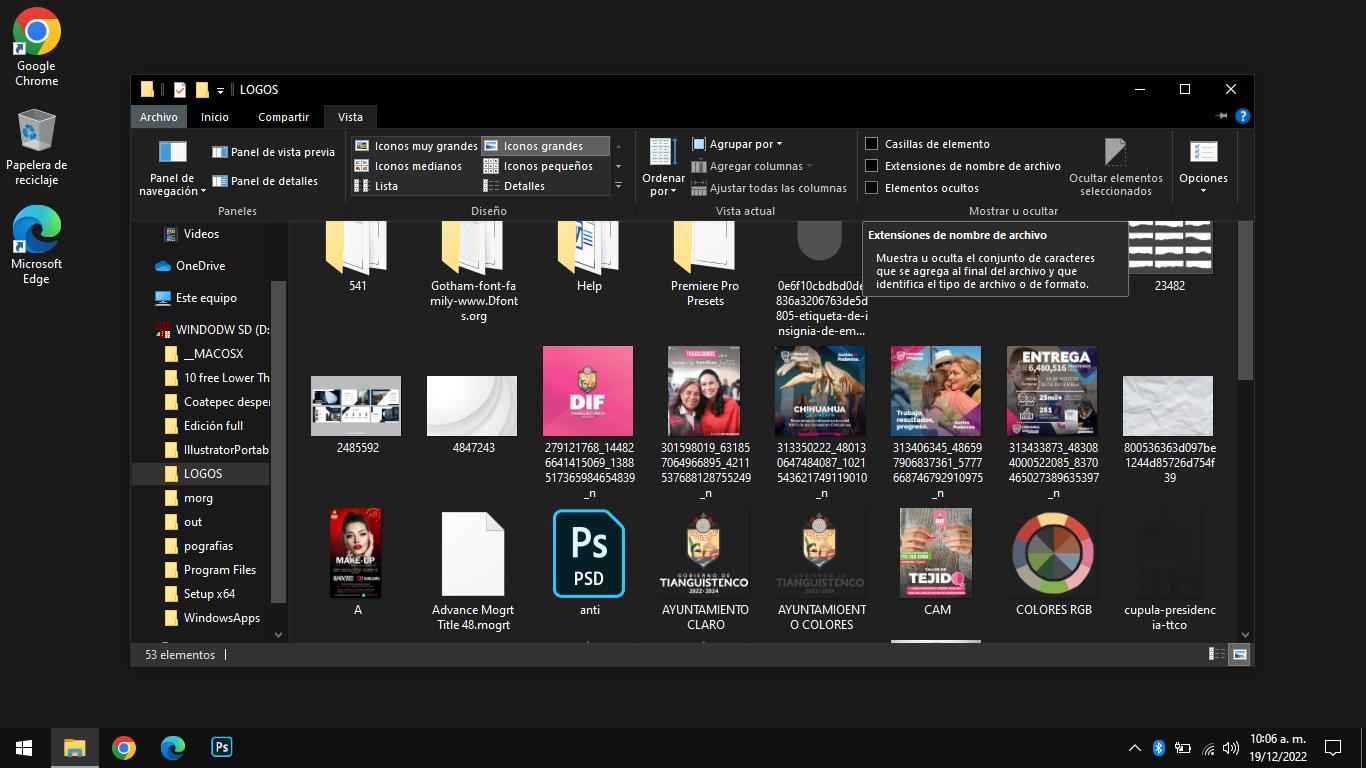Toggle the Panel de vista previa

(x=273, y=152)
